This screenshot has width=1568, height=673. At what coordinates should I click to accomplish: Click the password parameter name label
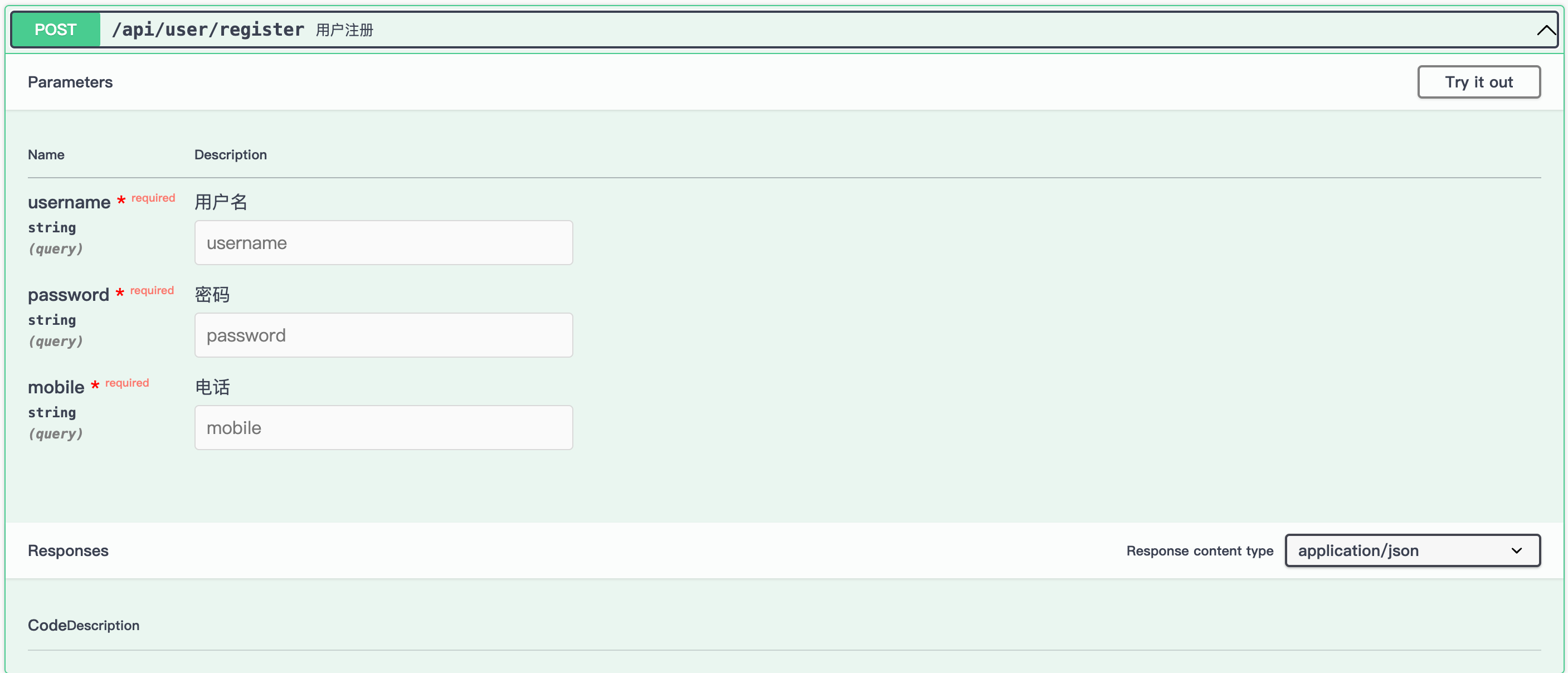tap(68, 295)
